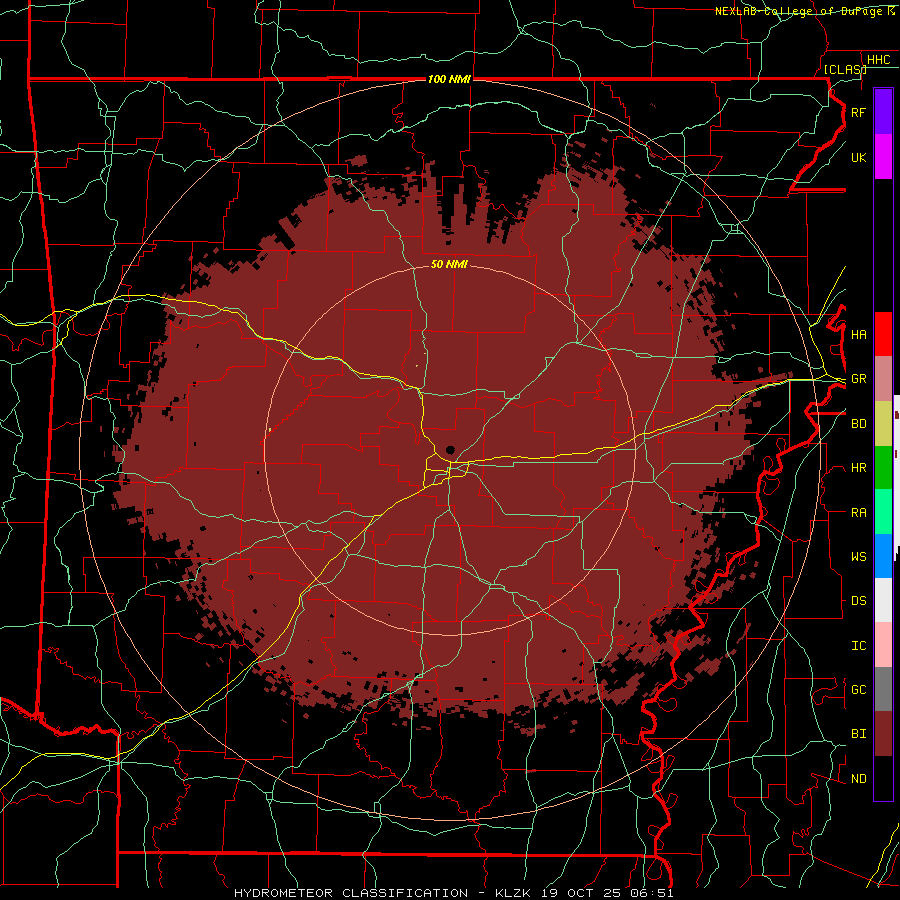Click the 'KLZK' radar site identifier
The height and width of the screenshot is (900, 900).
[x=513, y=893]
